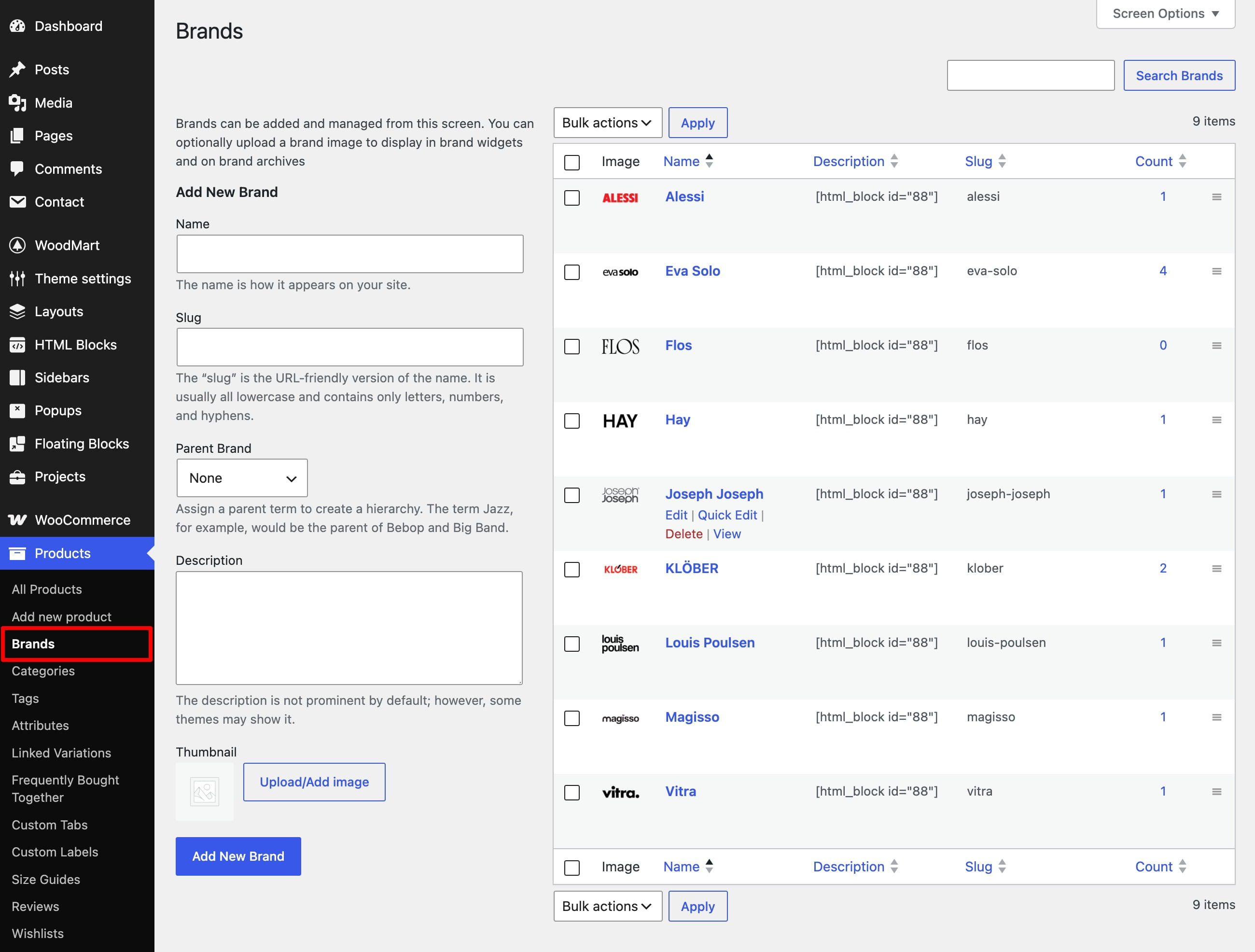Click the Magisso brand logo thumbnail
This screenshot has height=952, width=1255.
coord(620,719)
